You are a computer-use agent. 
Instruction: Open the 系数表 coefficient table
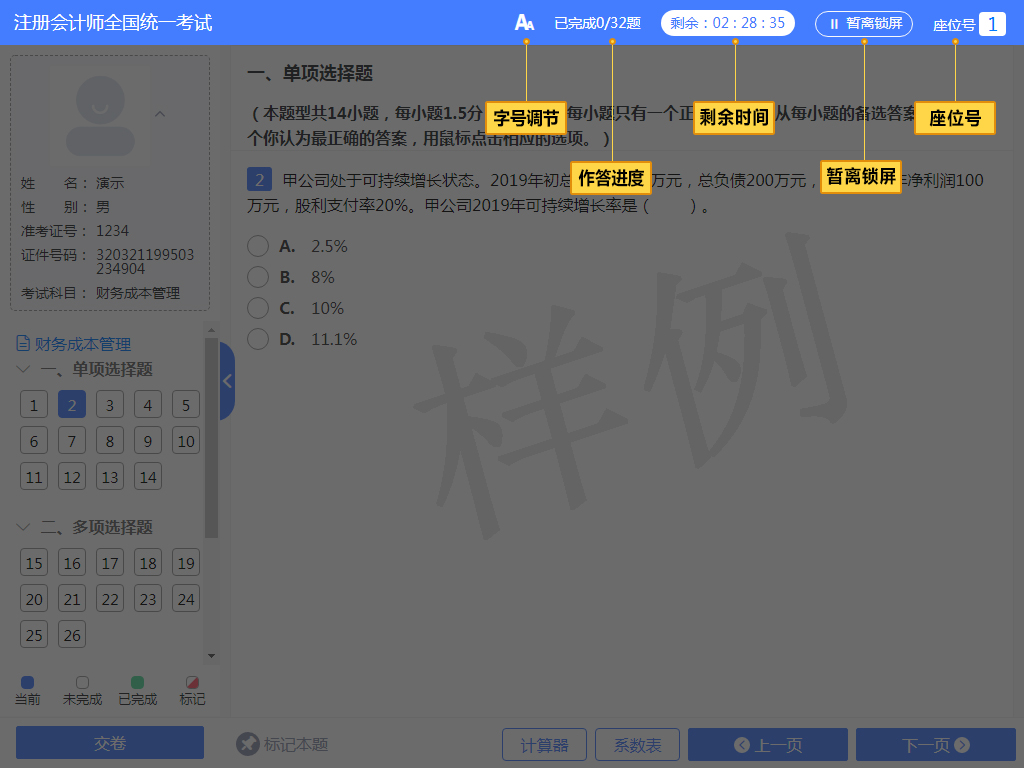[637, 744]
